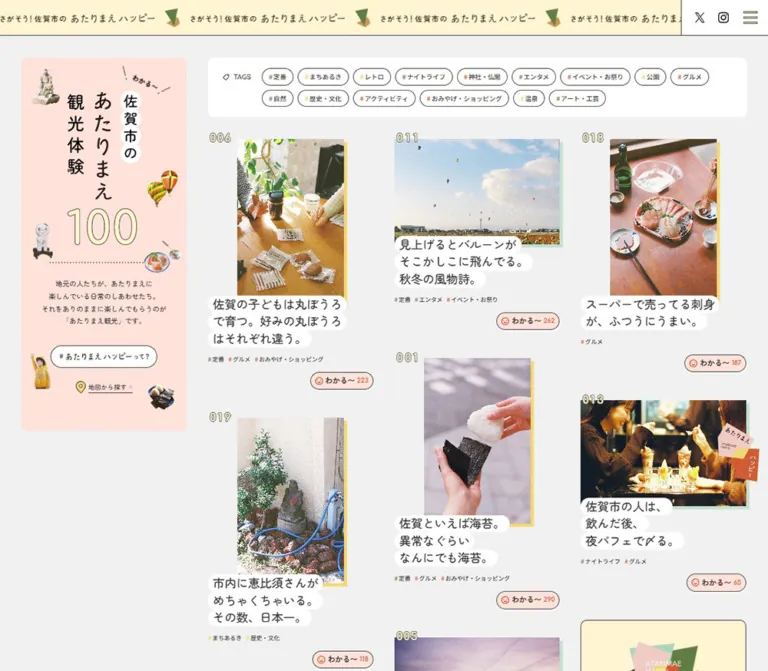The height and width of the screenshot is (671, 768).
Task: Click #イベント・お祭り tag under balloon card
Action: coord(472,300)
